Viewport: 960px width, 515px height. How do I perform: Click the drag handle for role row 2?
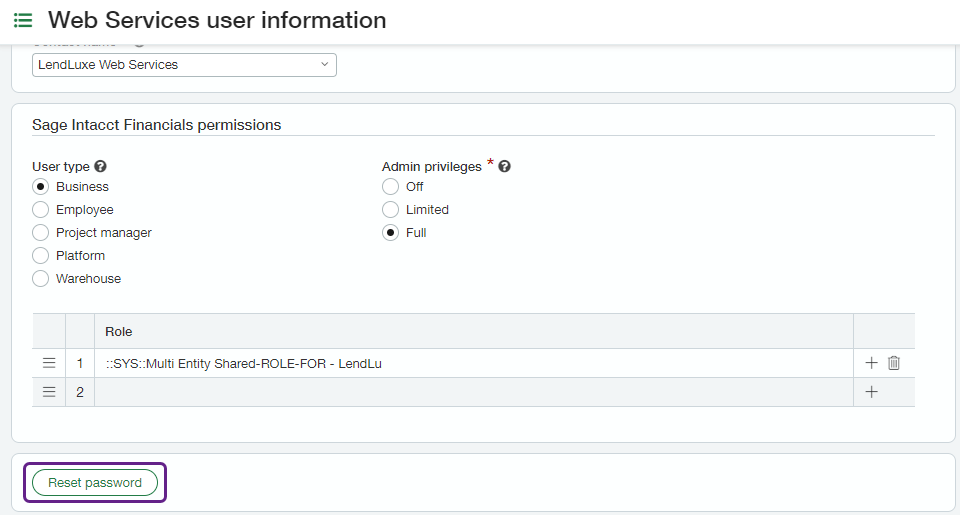49,392
